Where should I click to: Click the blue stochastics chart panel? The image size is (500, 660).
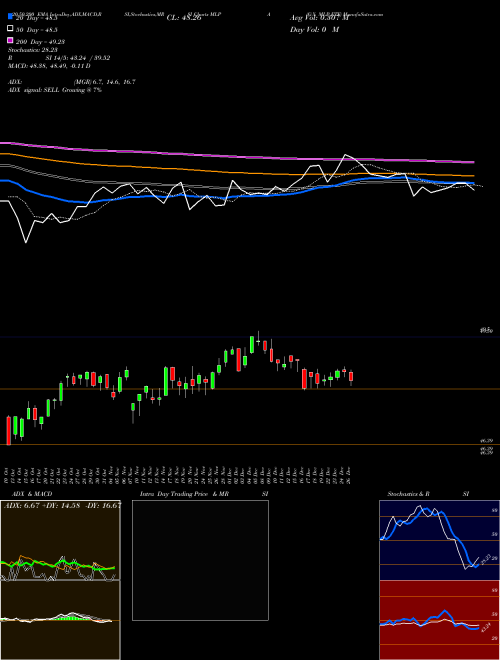click(439, 540)
